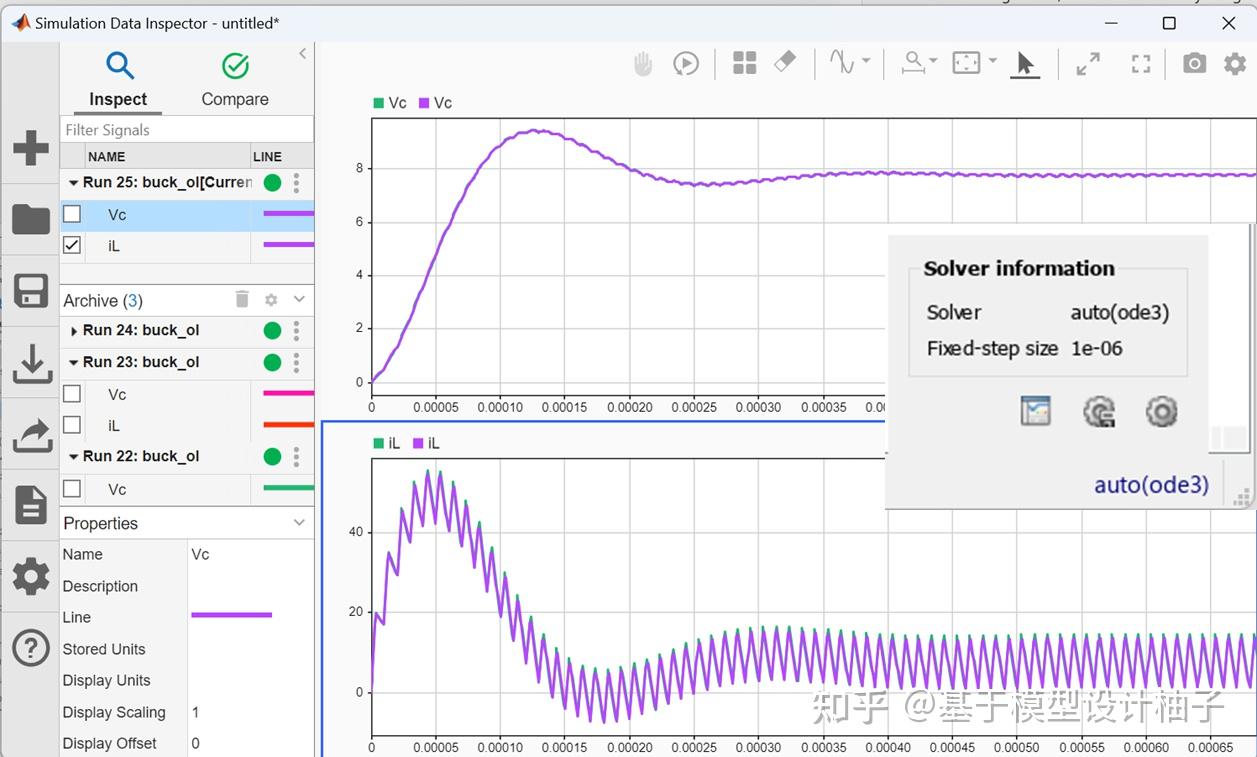The height and width of the screenshot is (757, 1257).
Task: Open plot settings gear in the top toolbar
Action: [1235, 64]
